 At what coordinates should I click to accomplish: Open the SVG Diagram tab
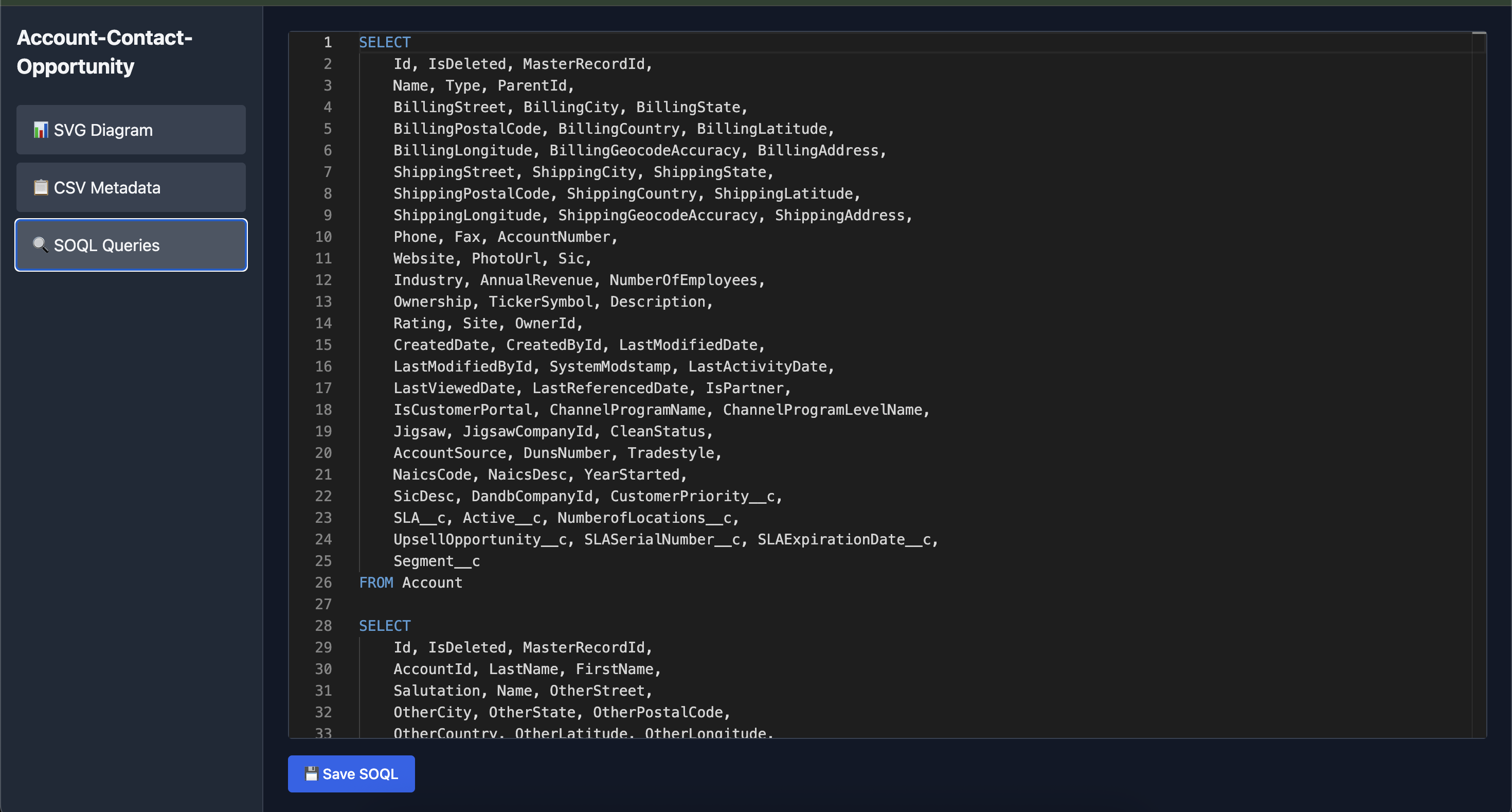pyautogui.click(x=131, y=130)
